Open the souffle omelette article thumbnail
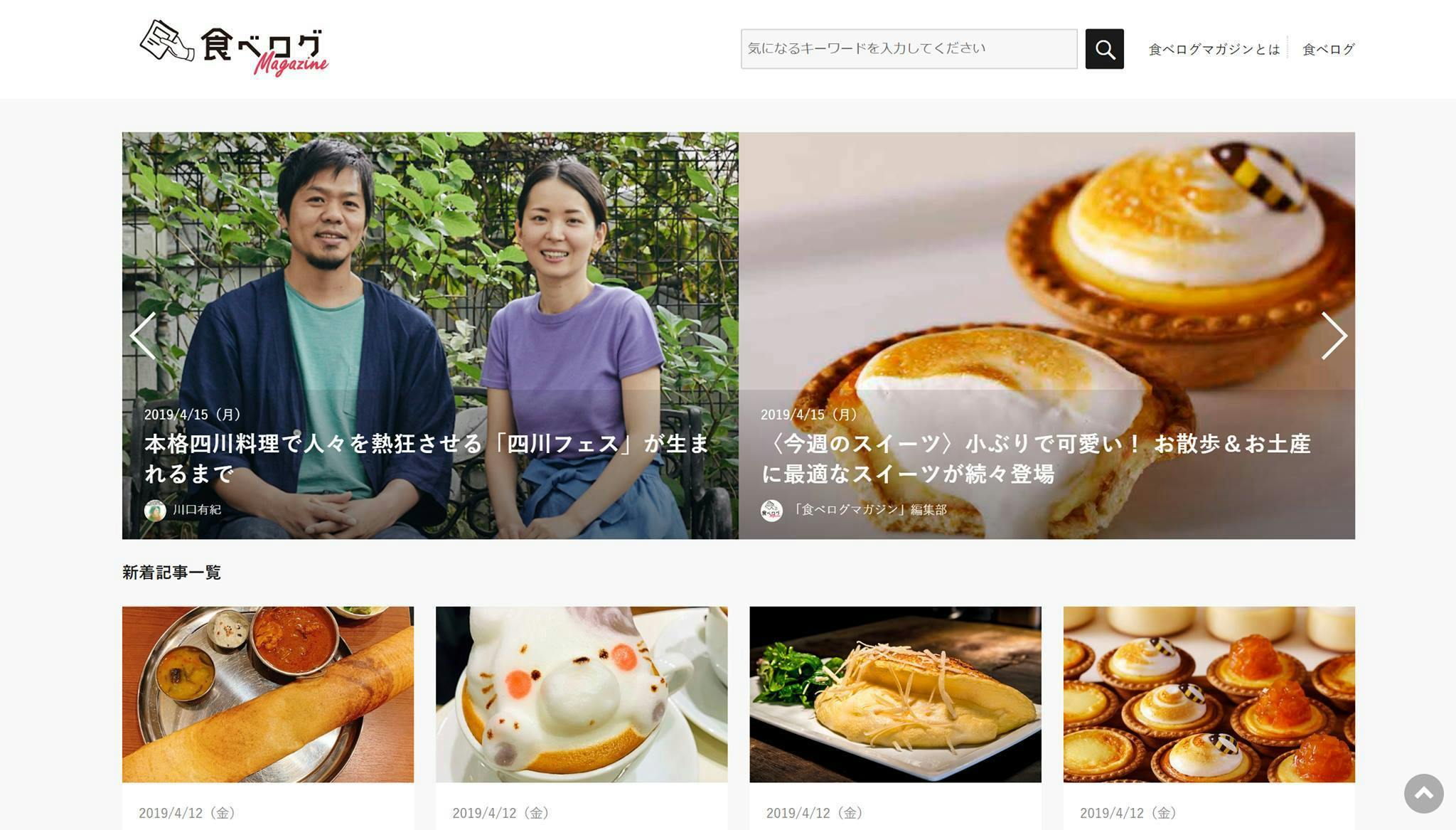This screenshot has width=1456, height=830. click(895, 694)
